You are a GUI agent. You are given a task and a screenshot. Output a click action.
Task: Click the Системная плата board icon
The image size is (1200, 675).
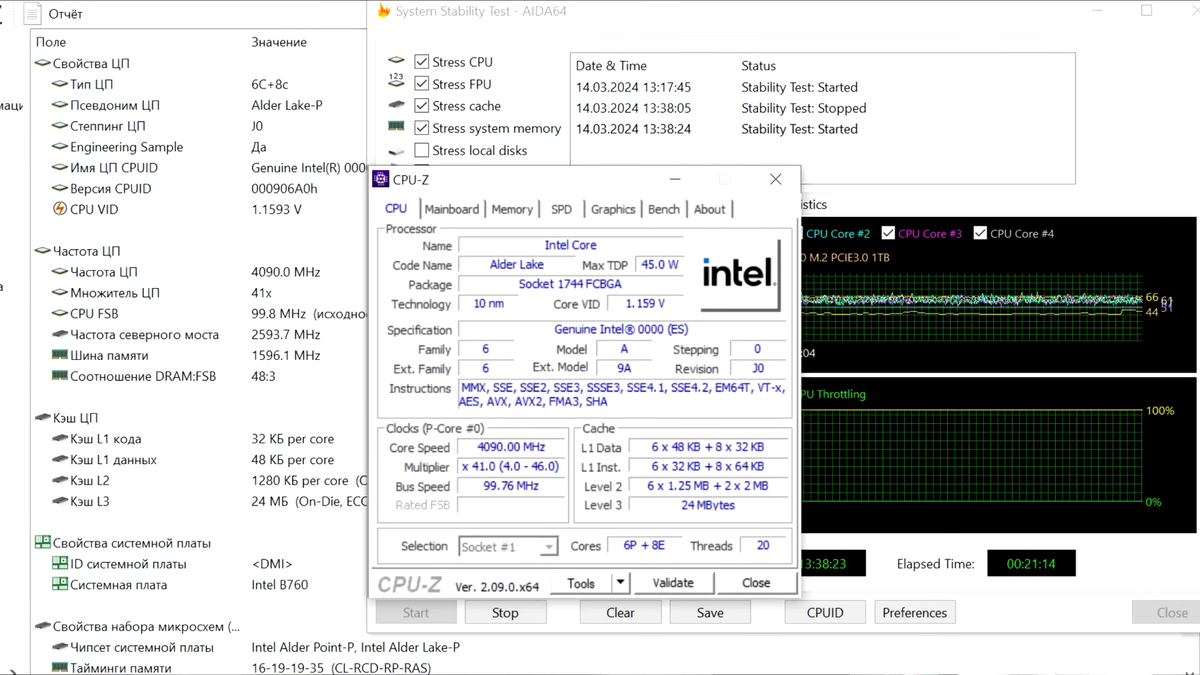(x=59, y=585)
